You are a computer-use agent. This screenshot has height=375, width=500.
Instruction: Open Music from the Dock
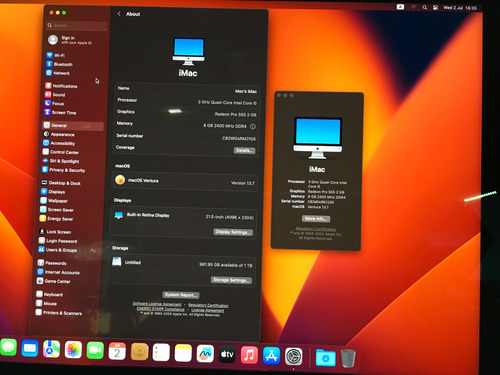coord(249,355)
